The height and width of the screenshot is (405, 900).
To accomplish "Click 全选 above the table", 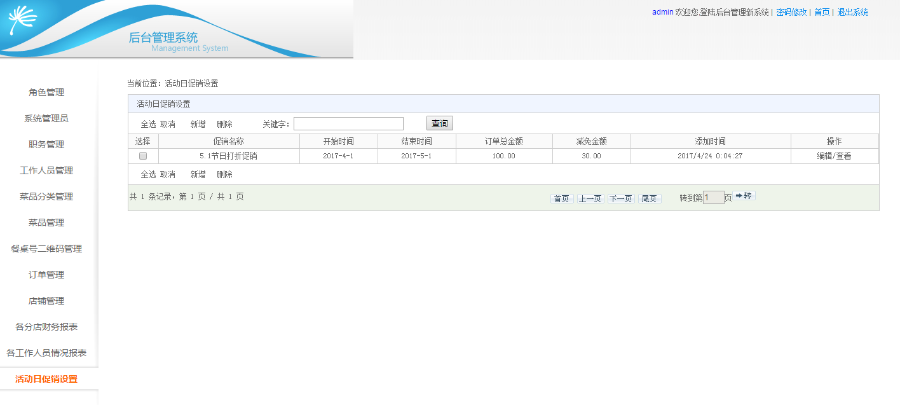I will pyautogui.click(x=148, y=124).
